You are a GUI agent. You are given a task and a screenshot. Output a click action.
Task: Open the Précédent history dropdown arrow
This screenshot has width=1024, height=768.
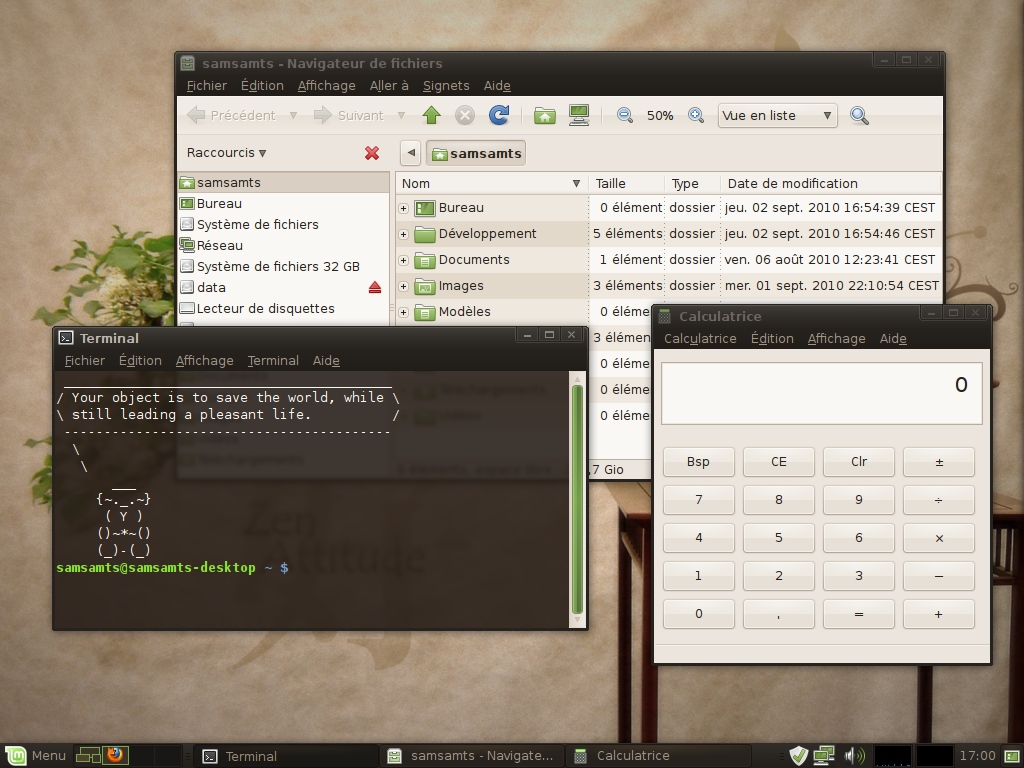pyautogui.click(x=293, y=116)
